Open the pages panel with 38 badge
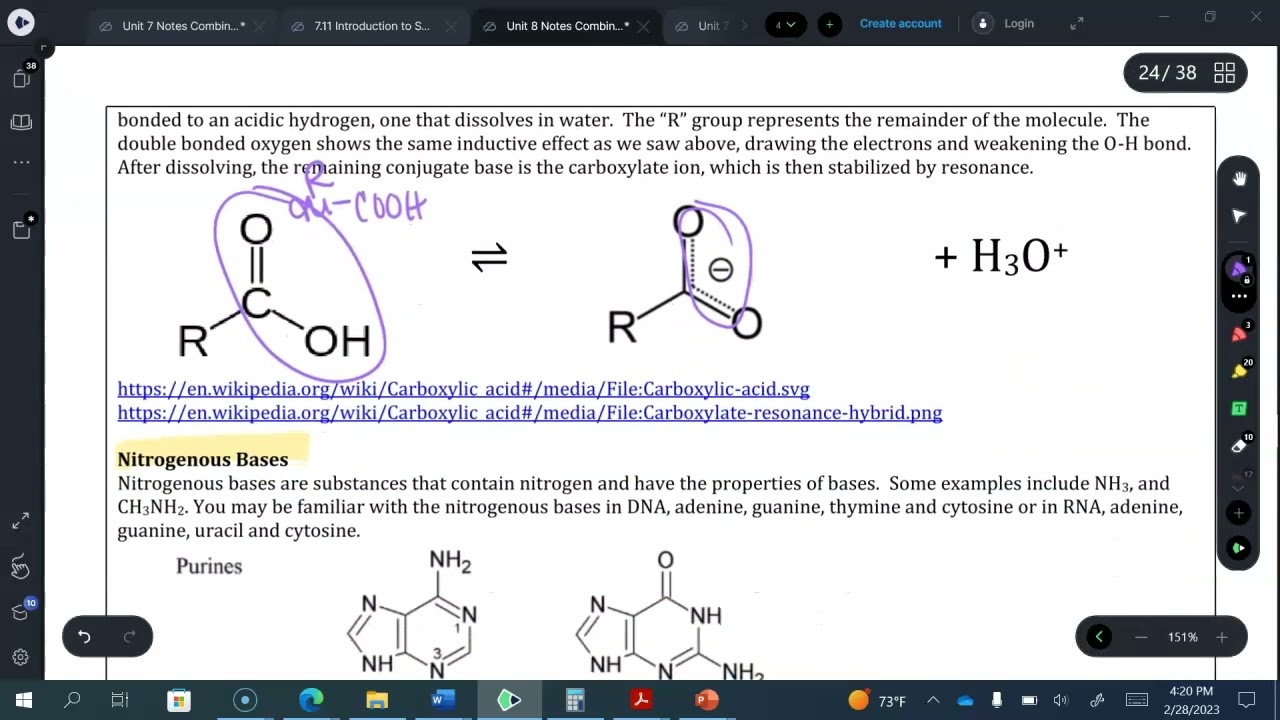The height and width of the screenshot is (720, 1280). pyautogui.click(x=22, y=77)
